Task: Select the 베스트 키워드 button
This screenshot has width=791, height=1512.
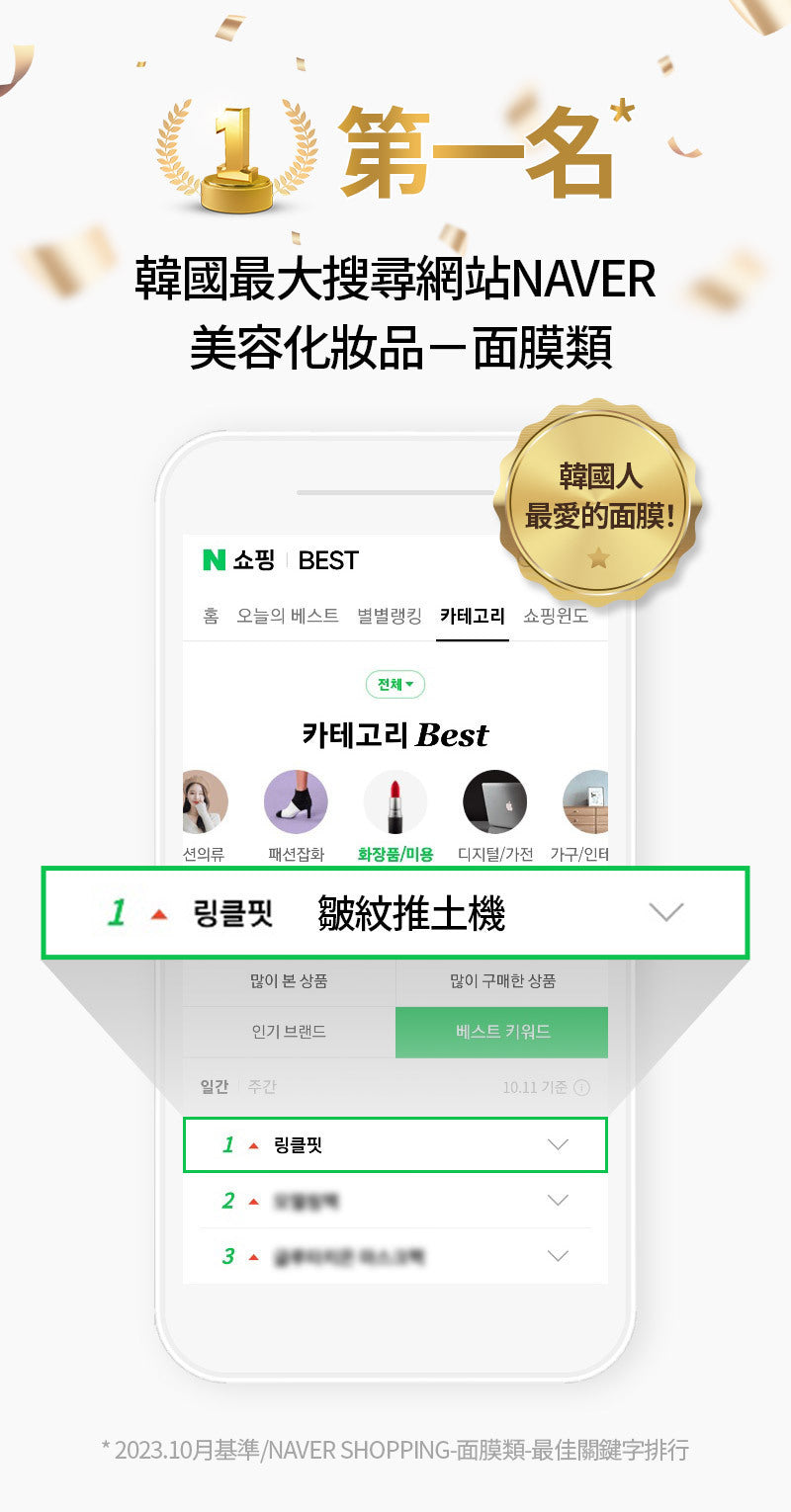Action: tap(502, 1032)
